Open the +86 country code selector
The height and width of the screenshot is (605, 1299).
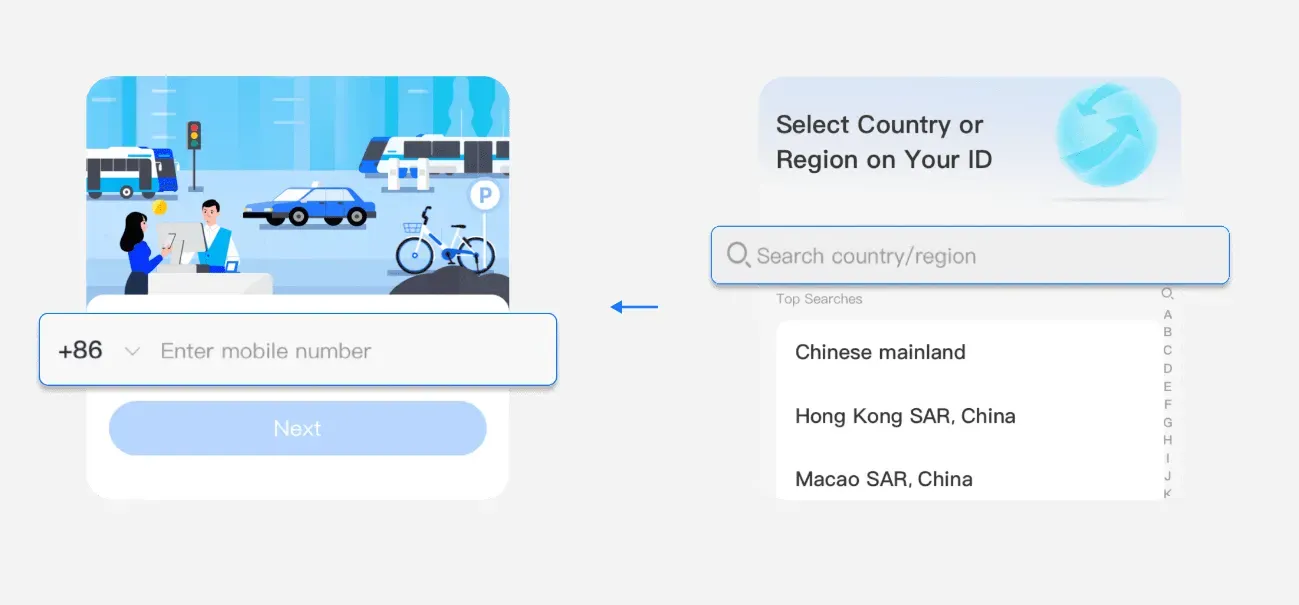[x=81, y=351]
